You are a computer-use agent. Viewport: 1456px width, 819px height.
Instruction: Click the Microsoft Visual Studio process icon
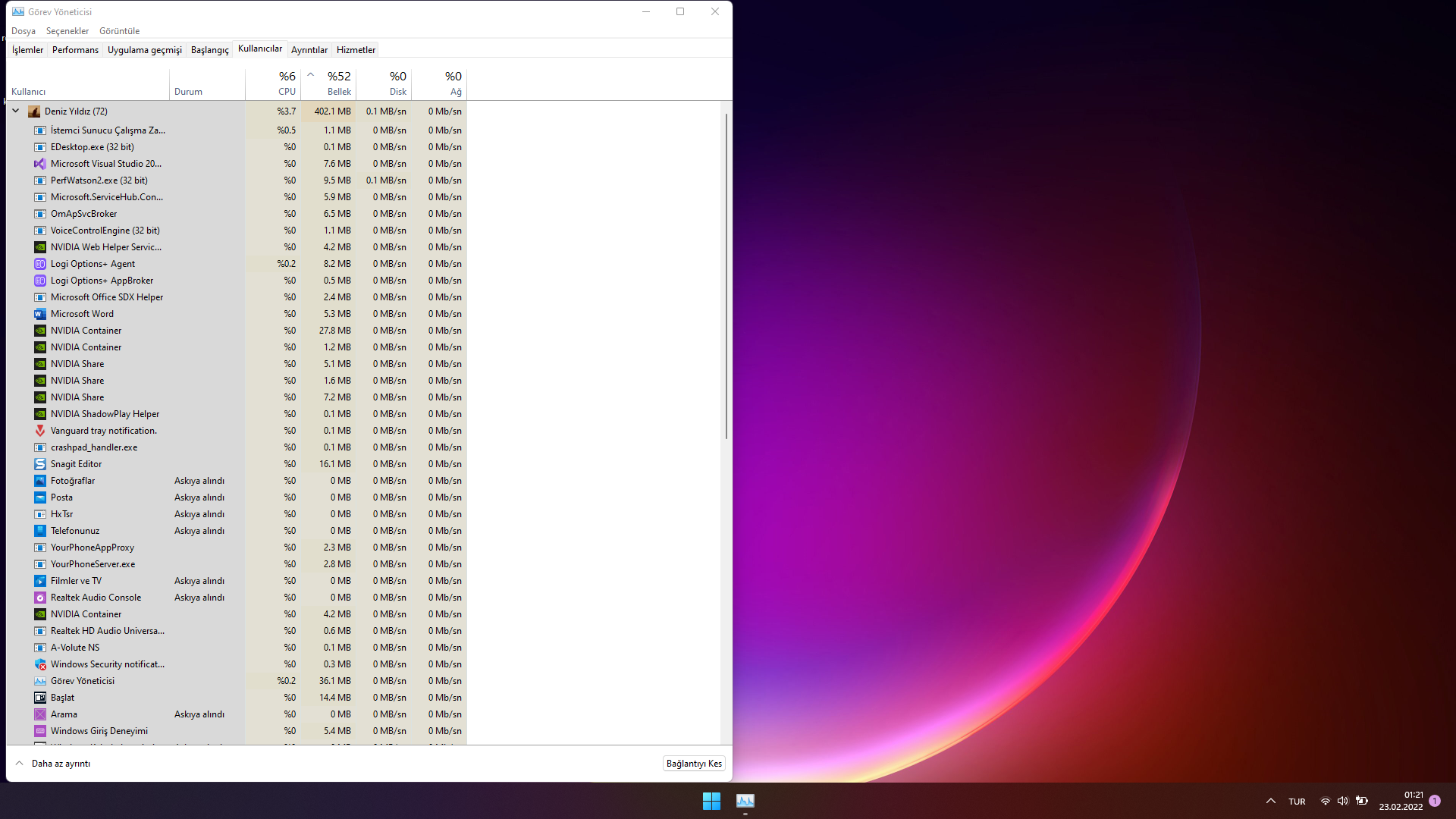(40, 164)
